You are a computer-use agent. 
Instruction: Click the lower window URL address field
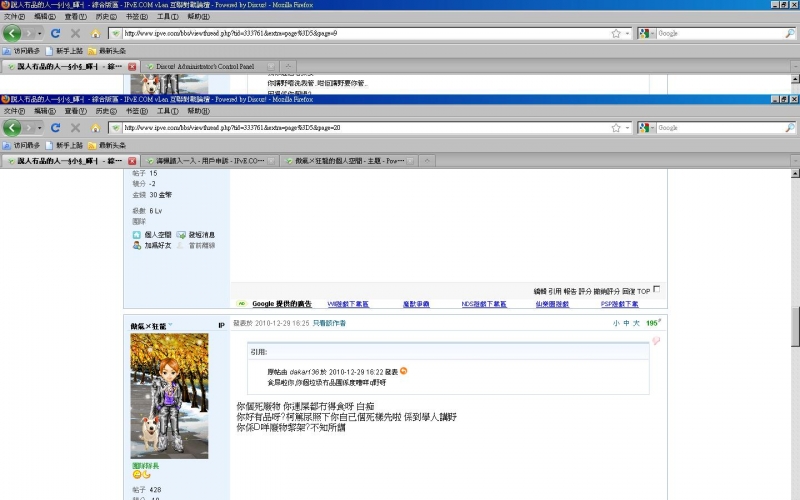[360, 128]
